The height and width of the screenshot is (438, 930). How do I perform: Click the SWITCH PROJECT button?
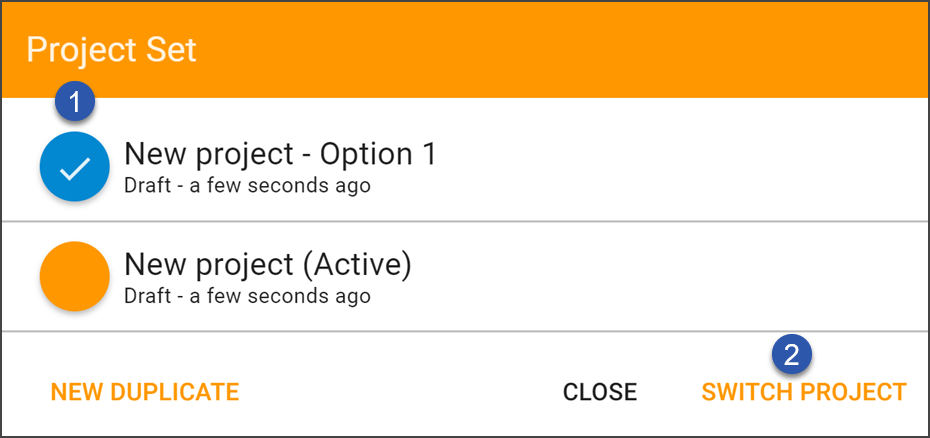(x=804, y=392)
